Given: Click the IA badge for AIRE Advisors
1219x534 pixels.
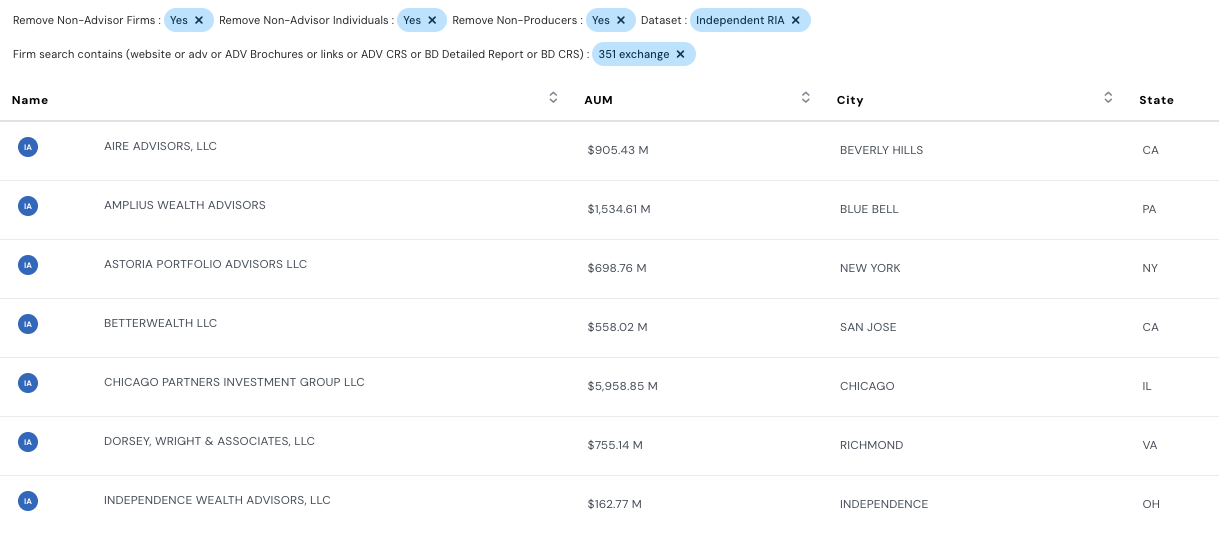Looking at the screenshot, I should coord(28,147).
